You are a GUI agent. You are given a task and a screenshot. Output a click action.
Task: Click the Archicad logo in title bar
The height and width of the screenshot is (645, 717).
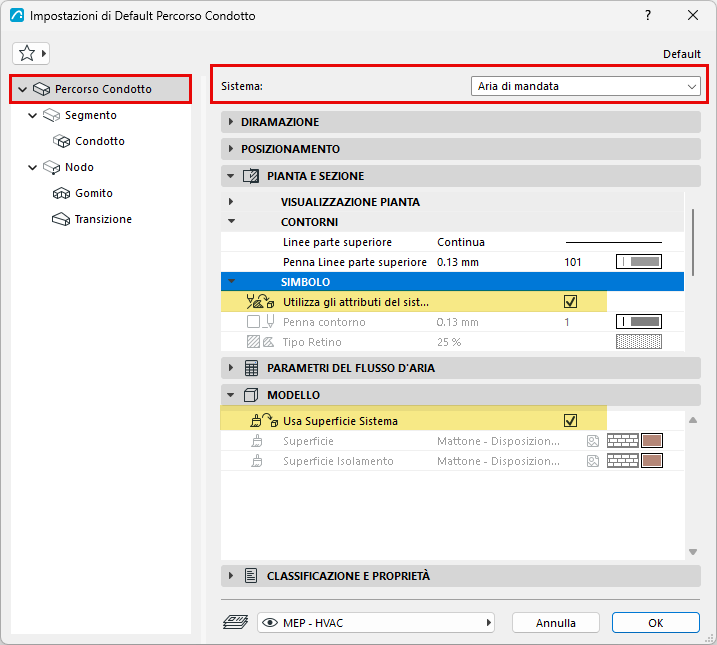[x=17, y=16]
